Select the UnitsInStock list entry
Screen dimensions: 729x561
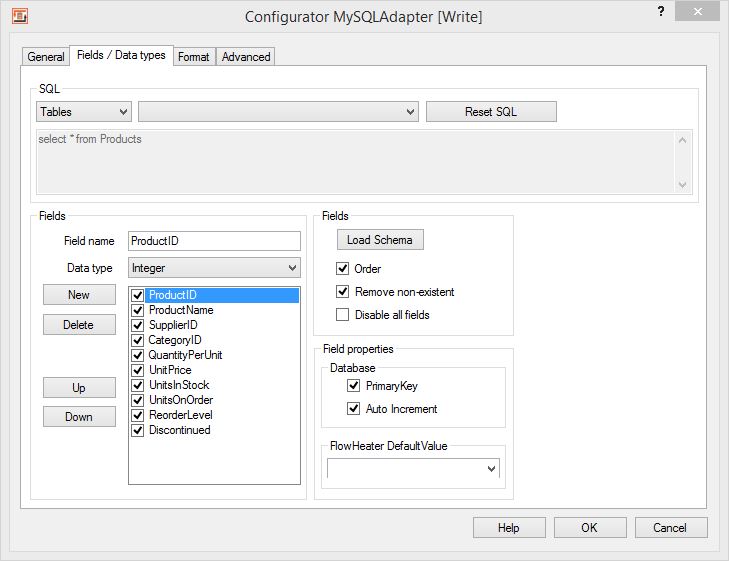[179, 385]
